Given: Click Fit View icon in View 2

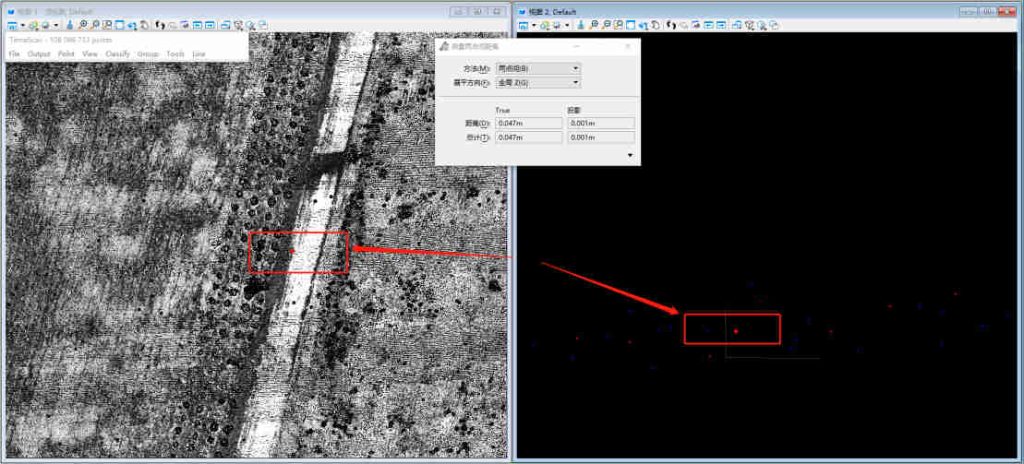Looking at the screenshot, I should (x=631, y=25).
